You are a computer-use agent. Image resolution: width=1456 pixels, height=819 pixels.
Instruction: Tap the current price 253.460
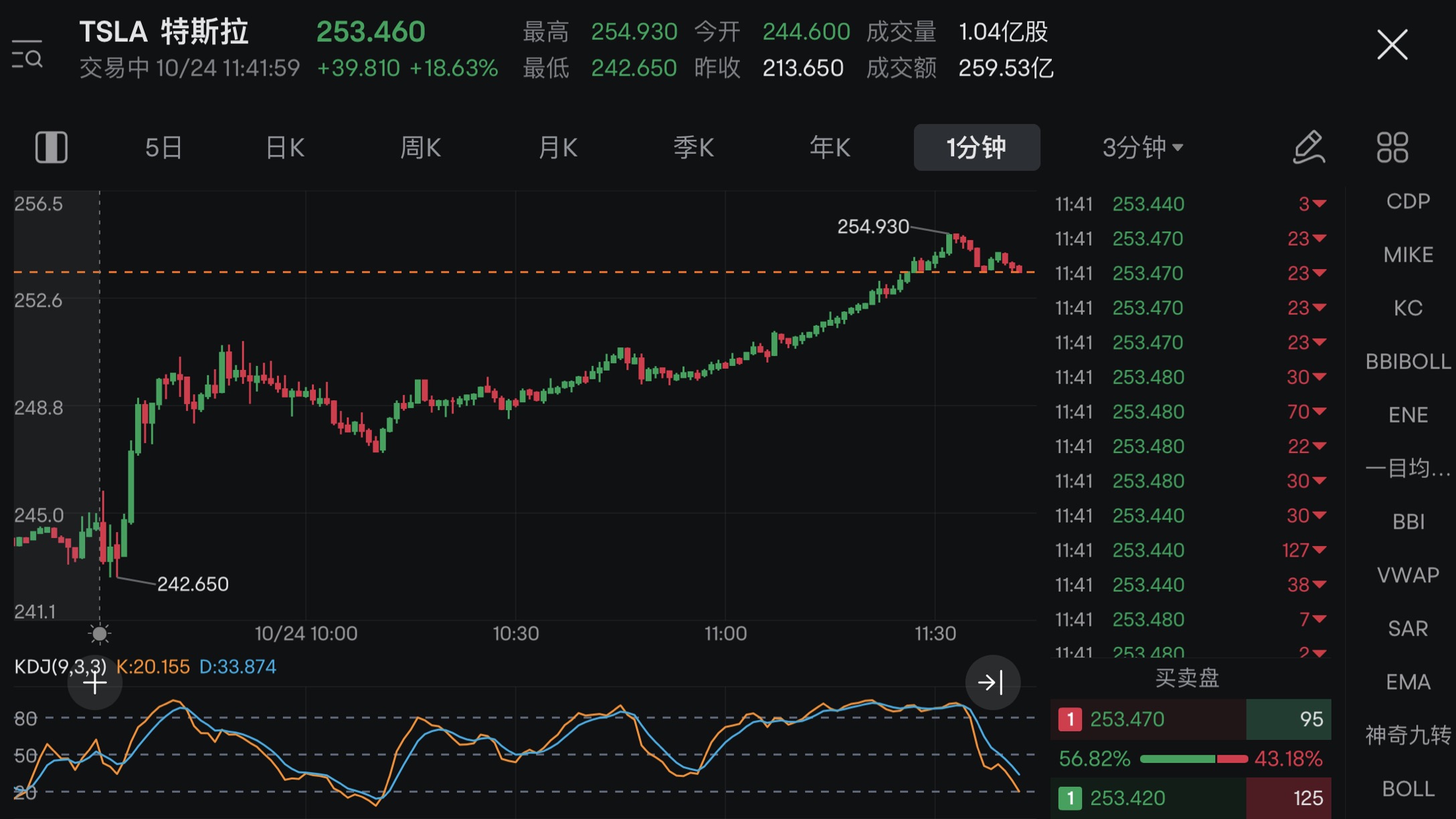[x=371, y=31]
